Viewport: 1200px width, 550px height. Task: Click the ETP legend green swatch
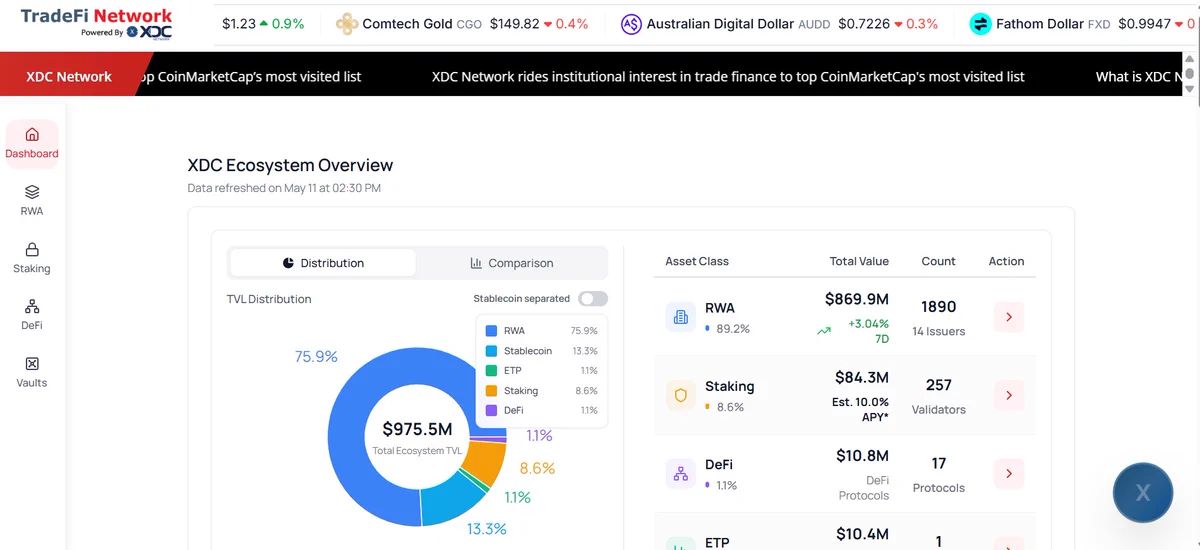pos(491,371)
